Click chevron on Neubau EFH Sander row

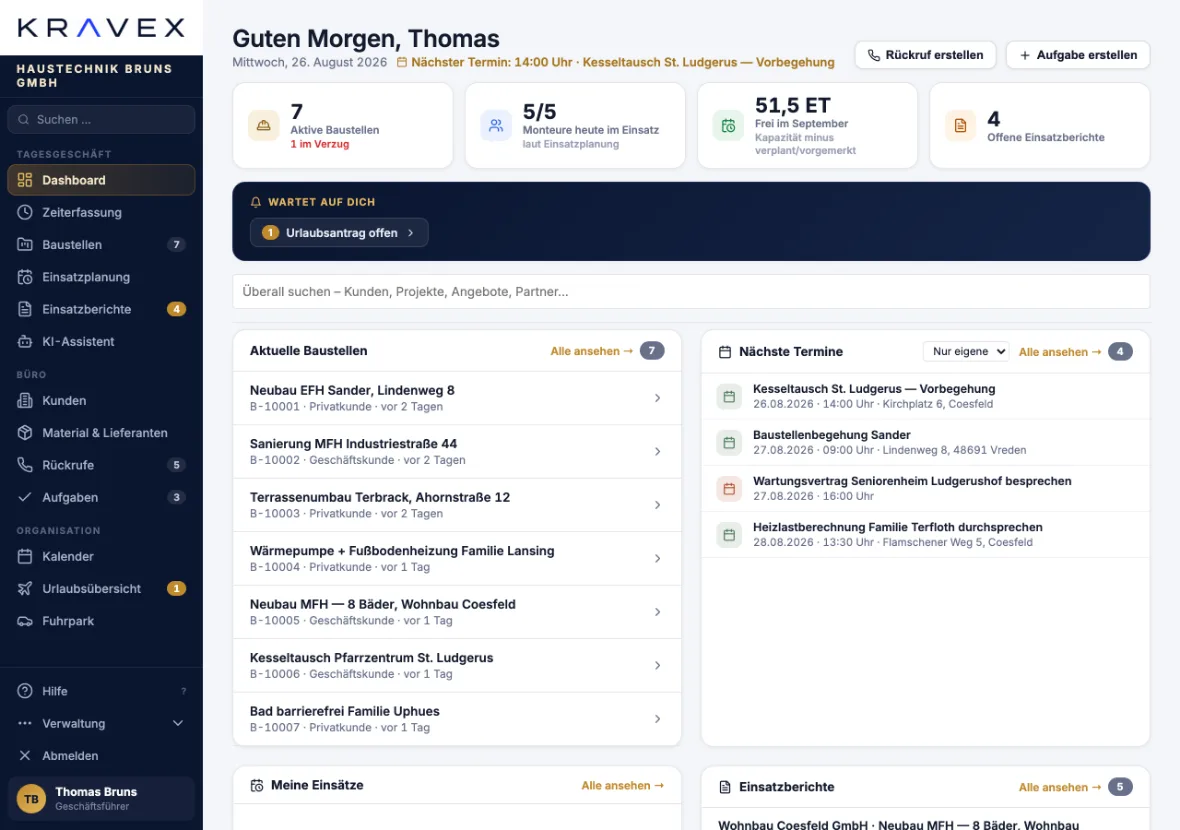(657, 398)
